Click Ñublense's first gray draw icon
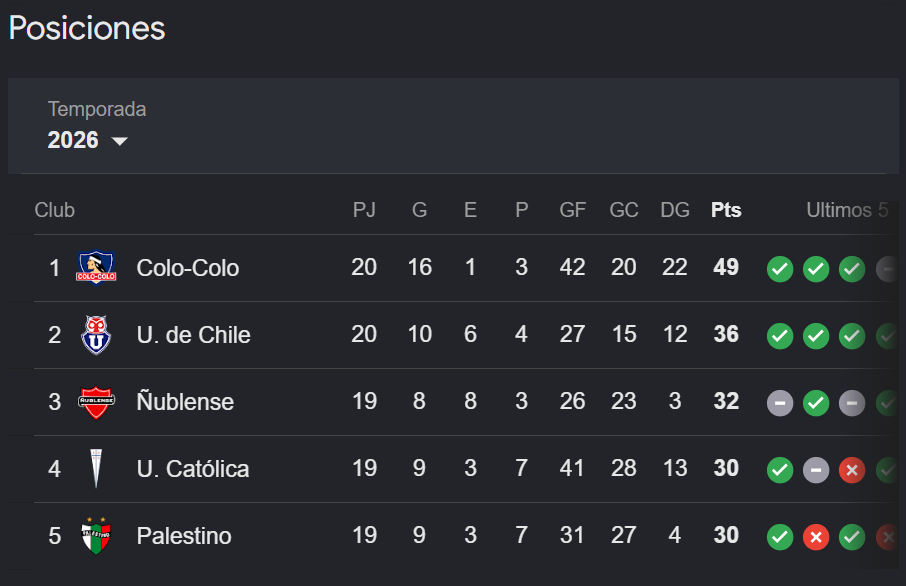The height and width of the screenshot is (586, 906). [780, 403]
